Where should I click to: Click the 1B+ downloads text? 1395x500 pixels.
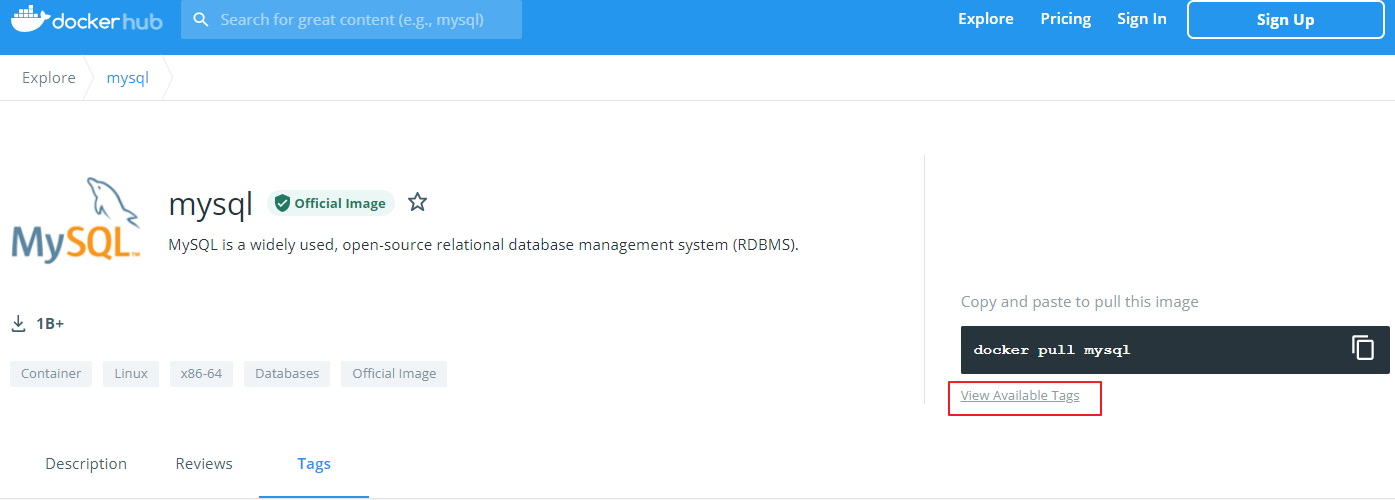[50, 324]
